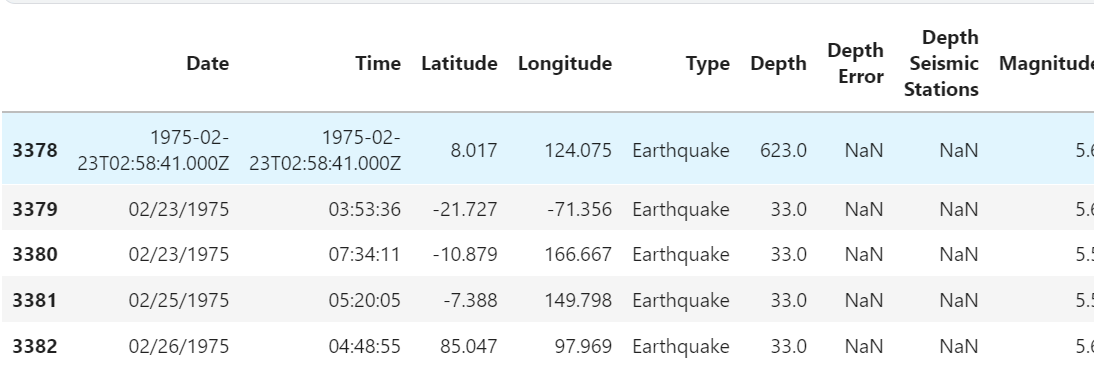This screenshot has width=1094, height=380.
Task: Select the Magnitude column header
Action: click(1047, 63)
